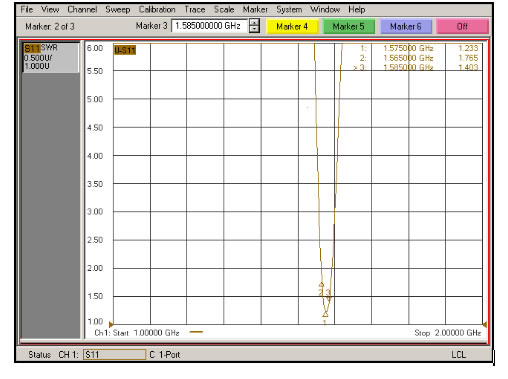Viewport: 508px width, 379px height.
Task: Click the LCL status indicator
Action: point(459,355)
